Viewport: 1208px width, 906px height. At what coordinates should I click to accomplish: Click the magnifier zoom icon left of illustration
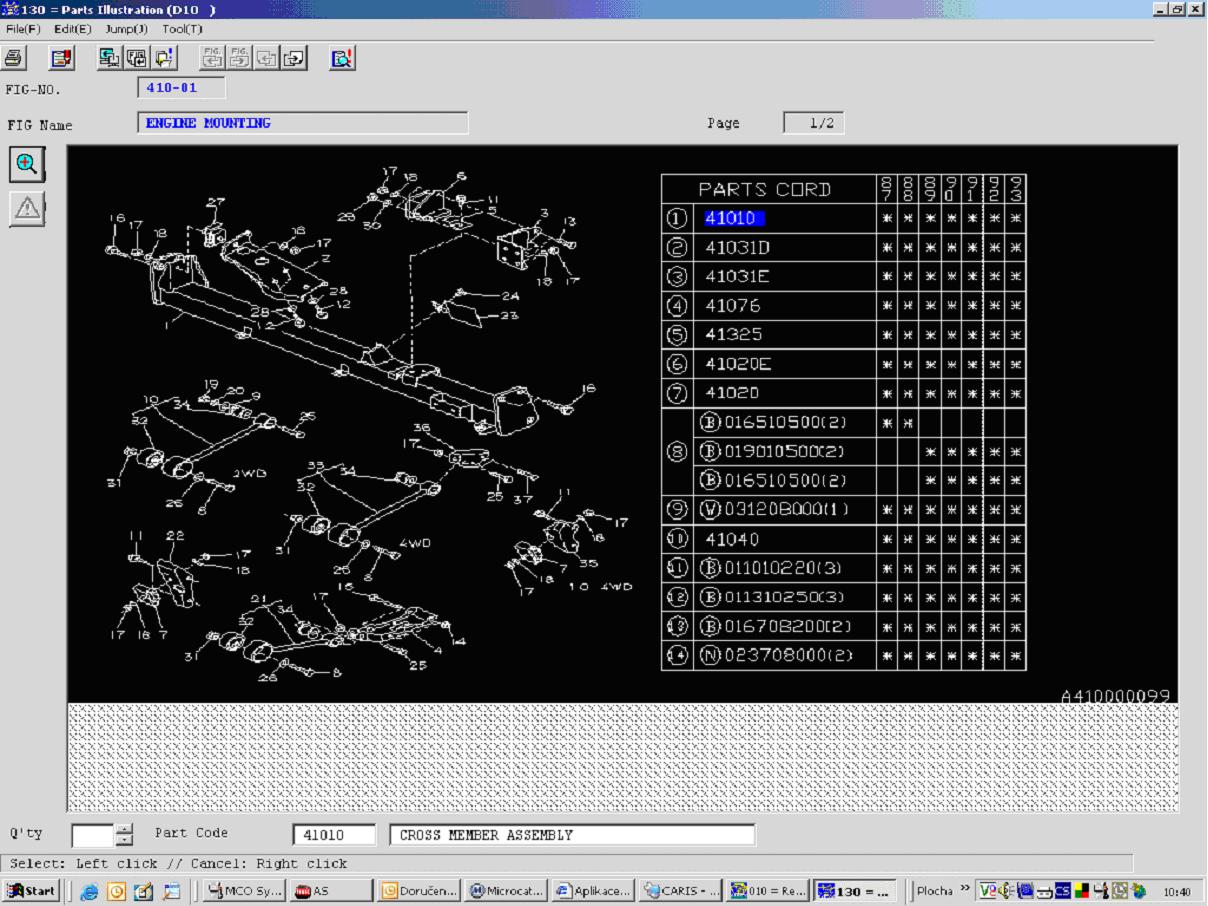[27, 165]
